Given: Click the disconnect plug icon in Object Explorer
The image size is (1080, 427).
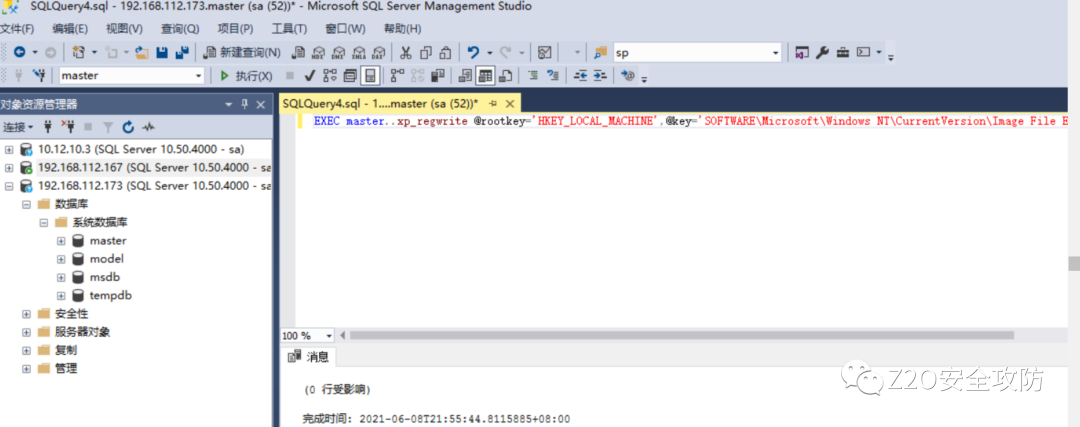Looking at the screenshot, I should coord(68,127).
